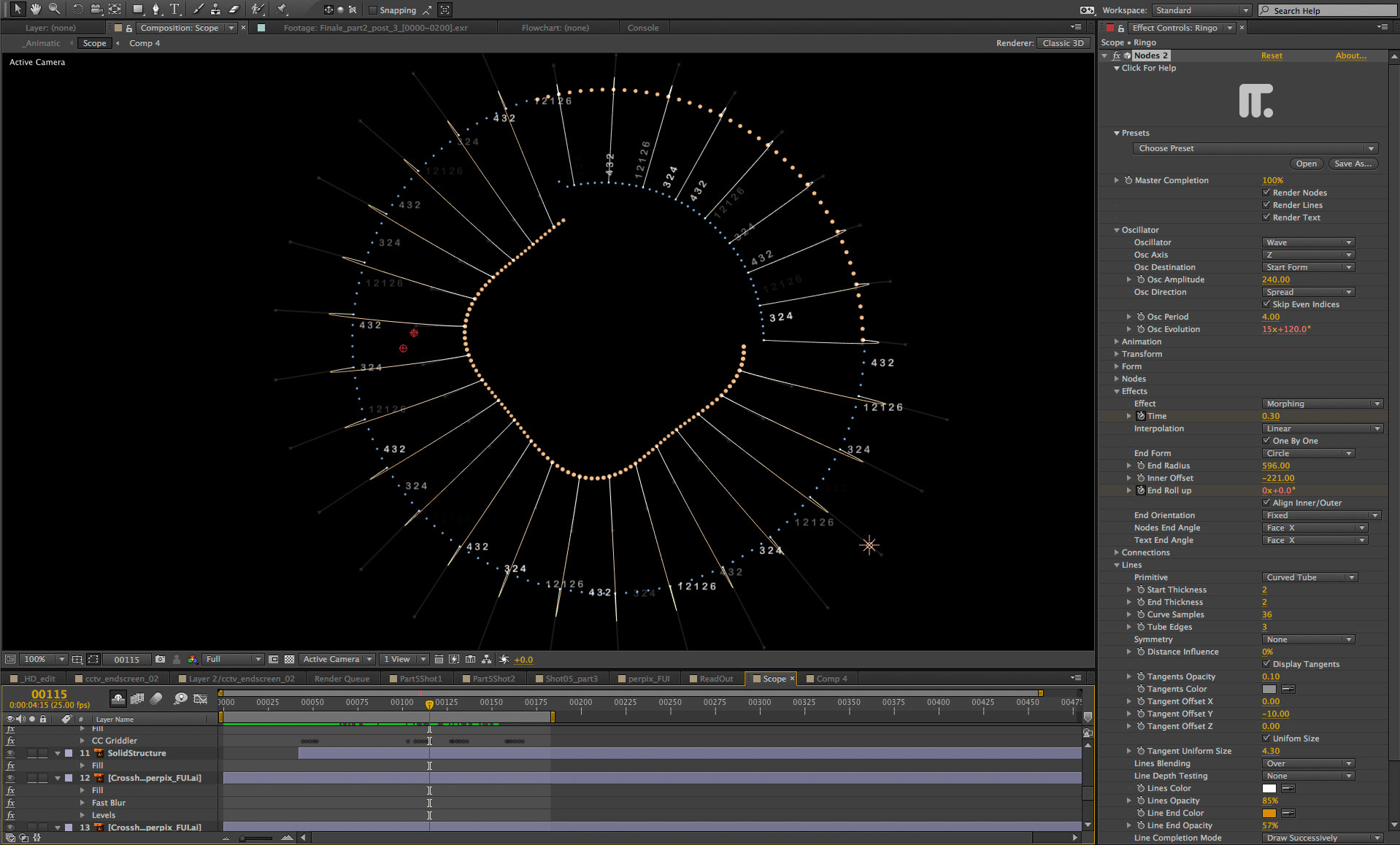This screenshot has width=1400, height=845.
Task: Open the viewer resolution Full dropdown
Action: point(232,659)
